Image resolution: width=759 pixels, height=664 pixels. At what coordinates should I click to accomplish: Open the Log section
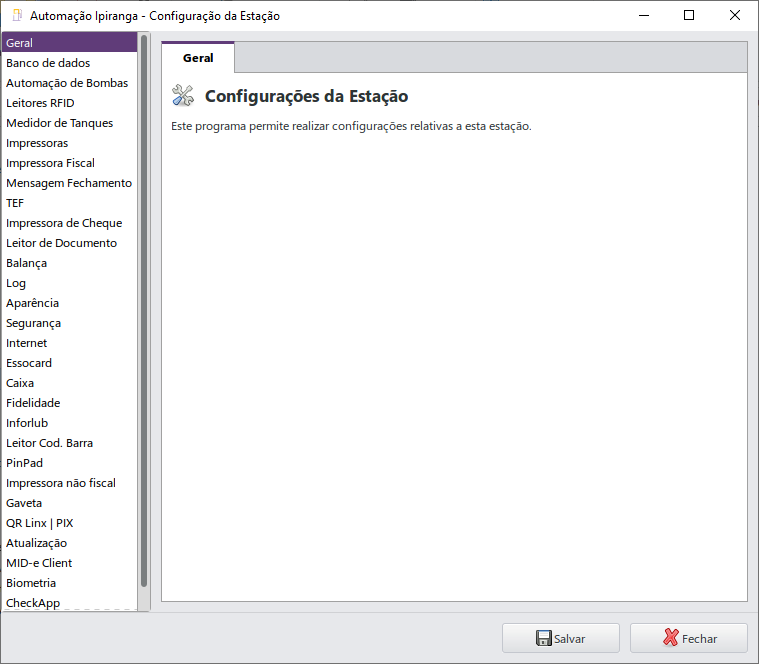click(x=70, y=283)
